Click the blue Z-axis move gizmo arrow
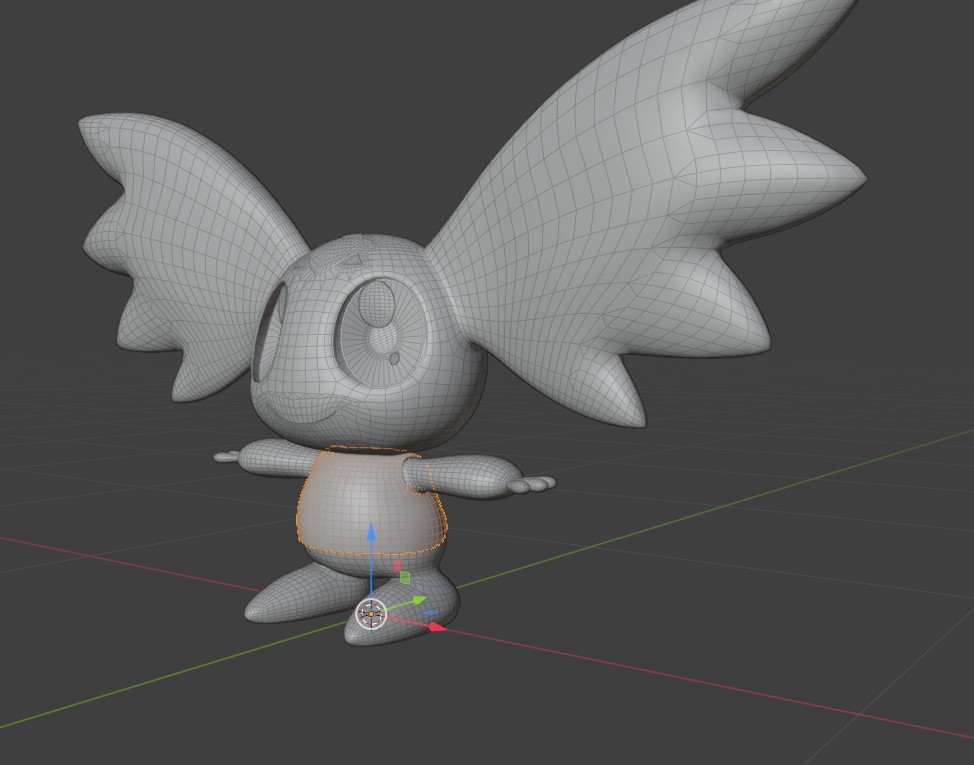This screenshot has height=765, width=974. pyautogui.click(x=371, y=532)
